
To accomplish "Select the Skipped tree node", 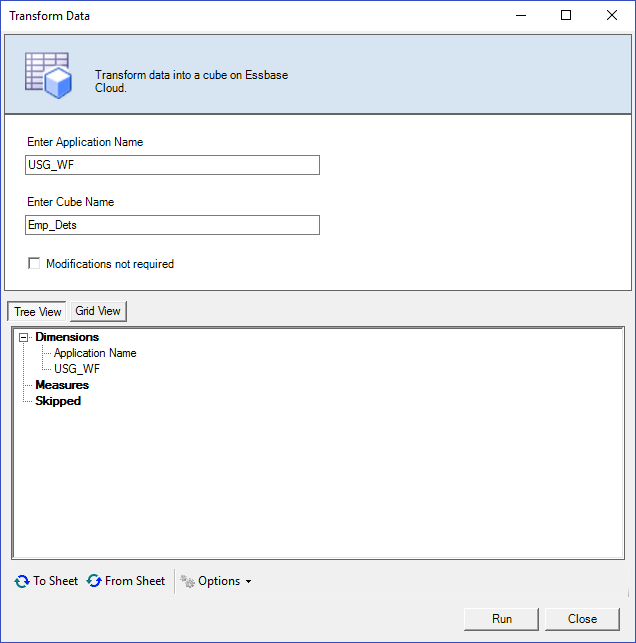I will [58, 401].
